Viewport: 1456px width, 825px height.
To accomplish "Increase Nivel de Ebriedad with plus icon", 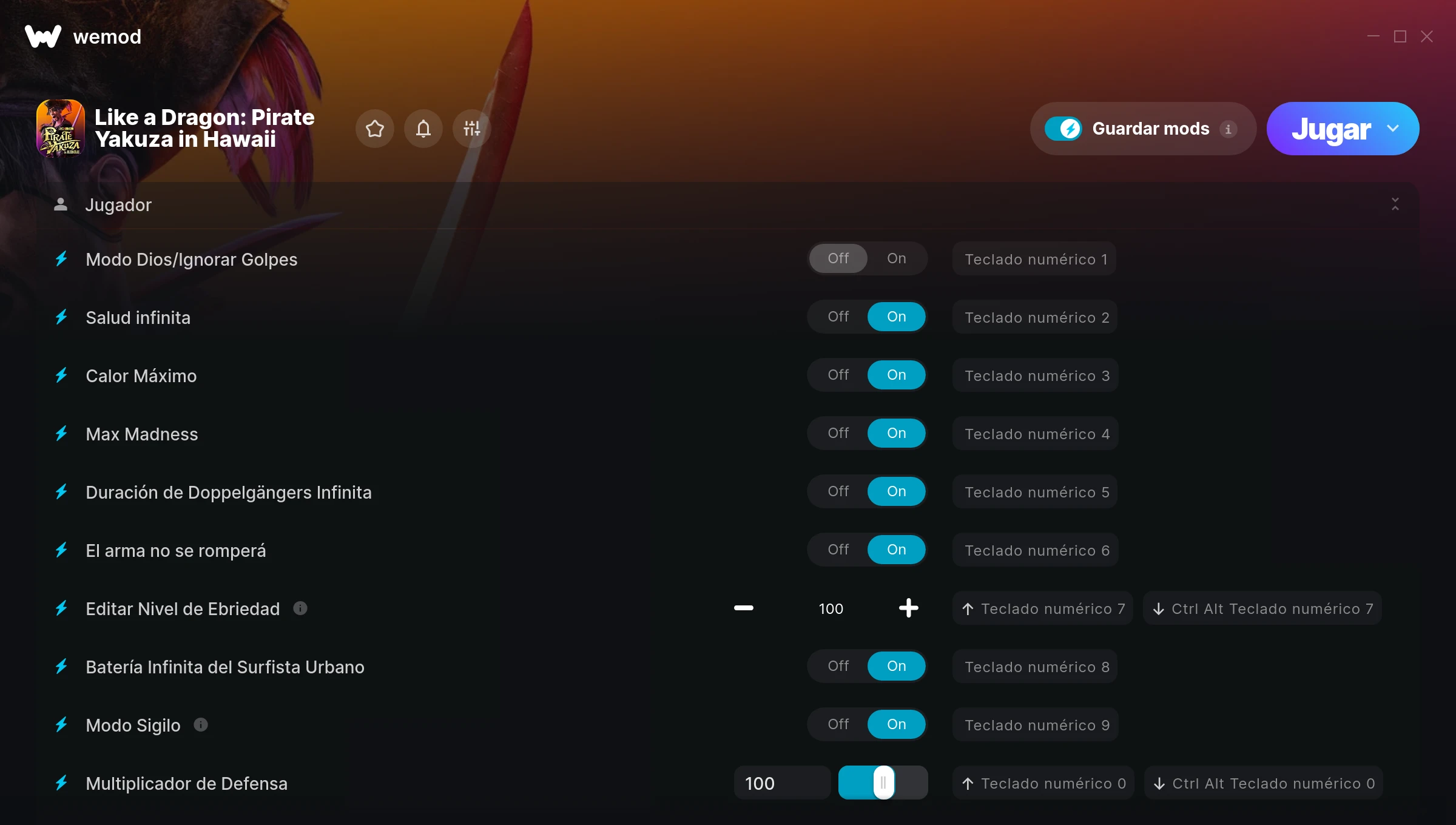I will point(908,608).
